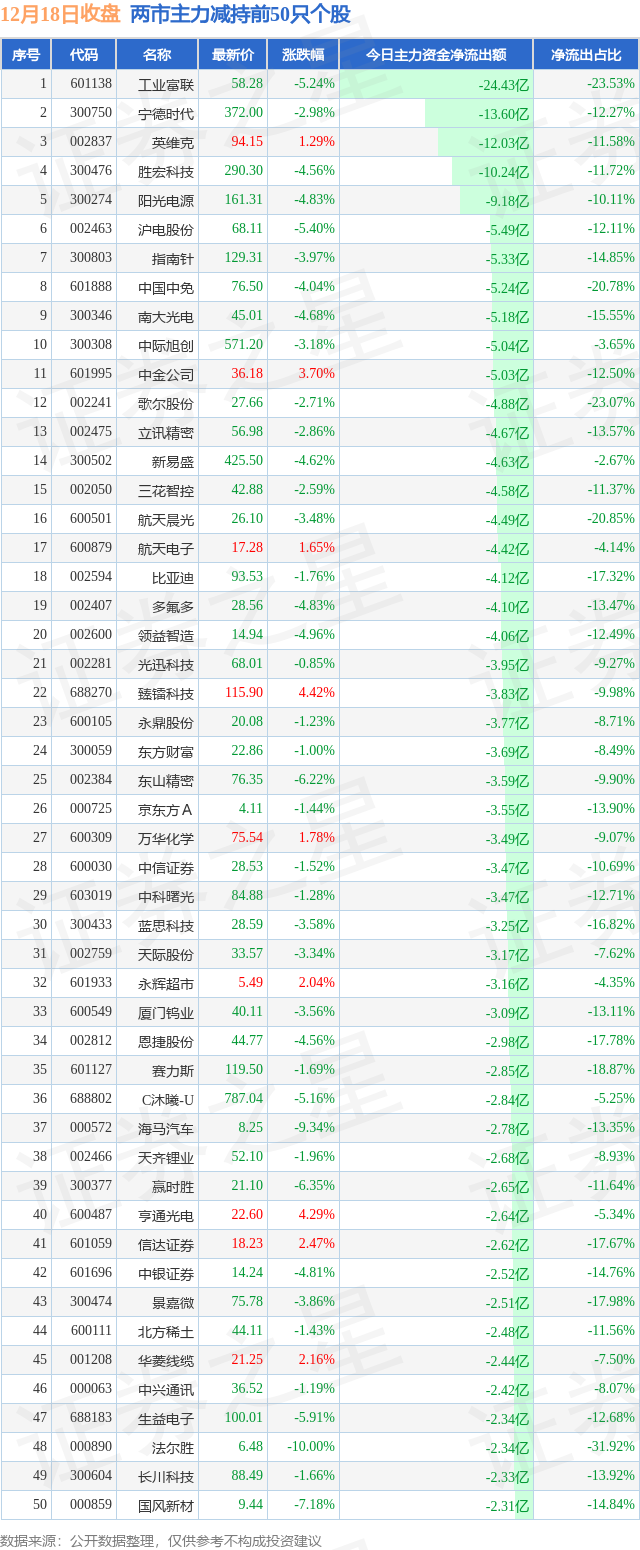The image size is (640, 1550).
Task: Select stock name 中兴通讯
Action: [166, 1389]
